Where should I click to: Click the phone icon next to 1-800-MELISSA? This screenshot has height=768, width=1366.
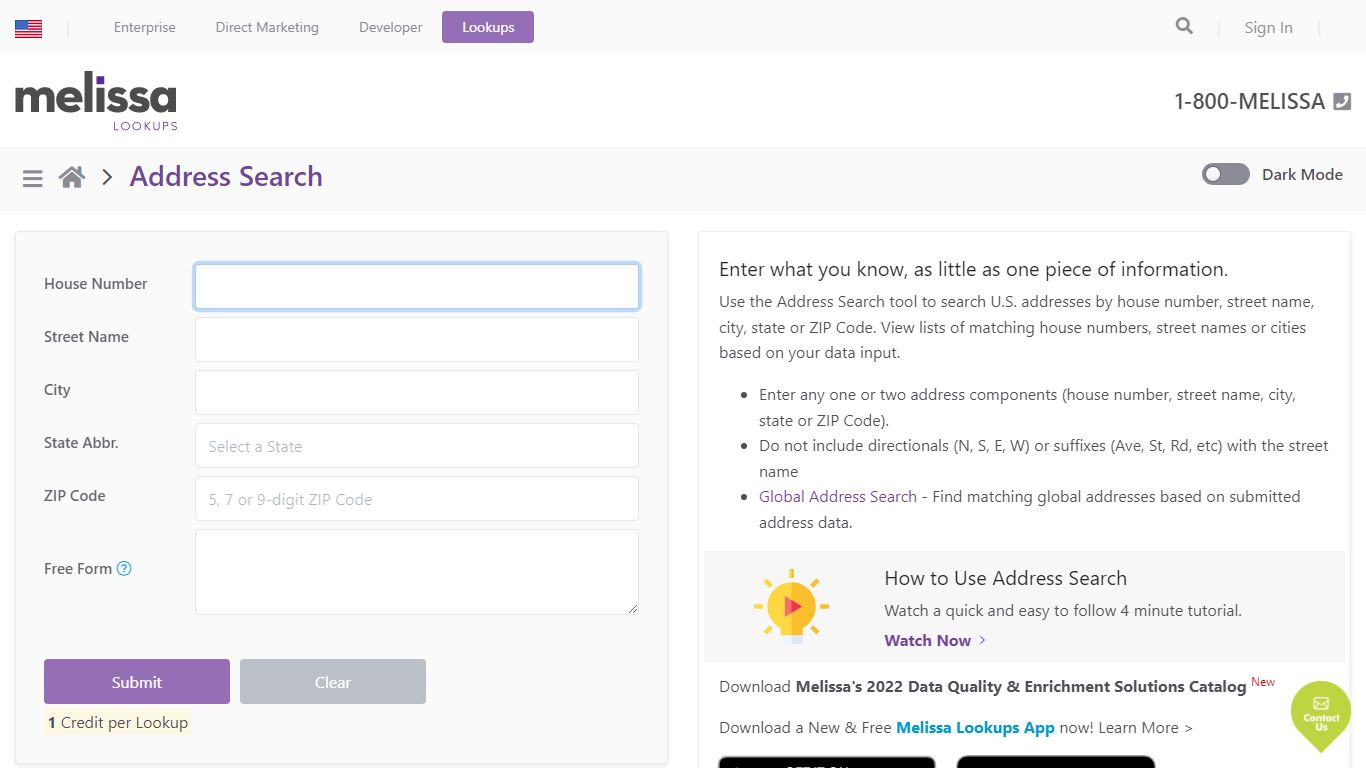pos(1342,101)
